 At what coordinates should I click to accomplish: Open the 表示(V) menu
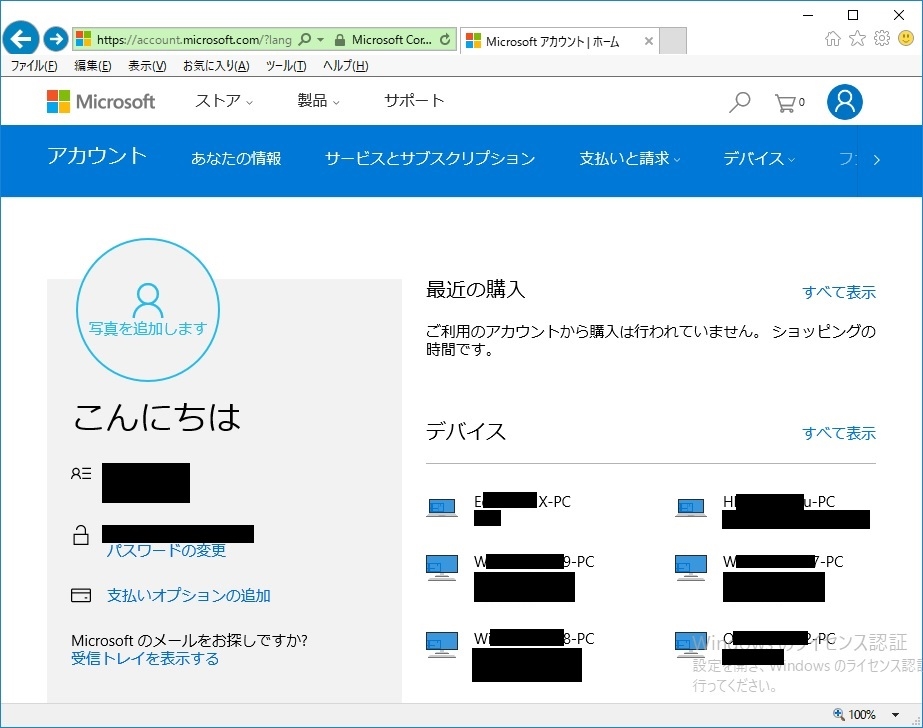pos(147,66)
